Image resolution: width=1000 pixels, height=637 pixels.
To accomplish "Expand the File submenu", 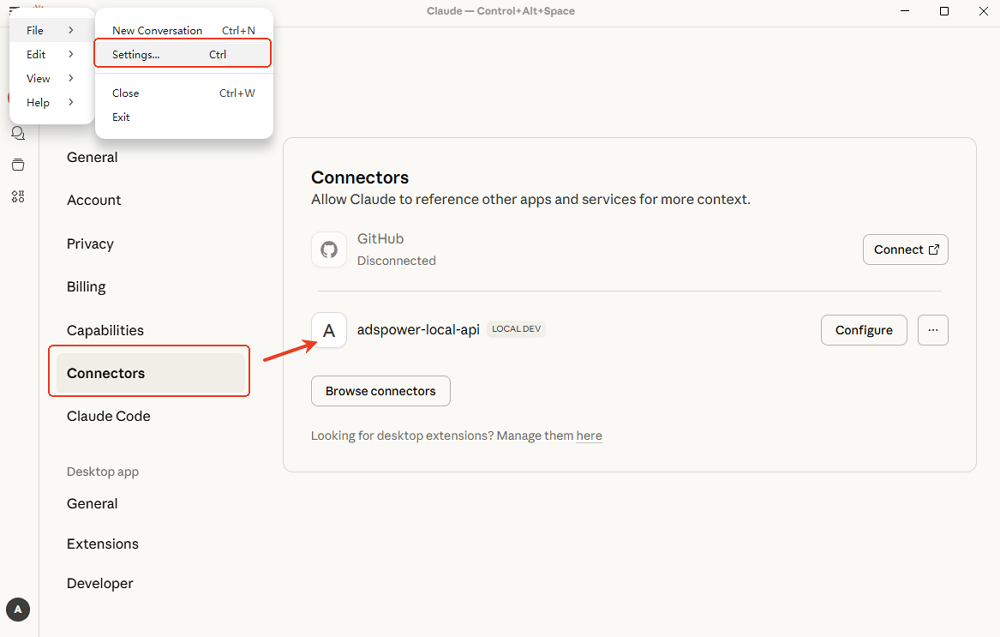I will click(x=50, y=30).
